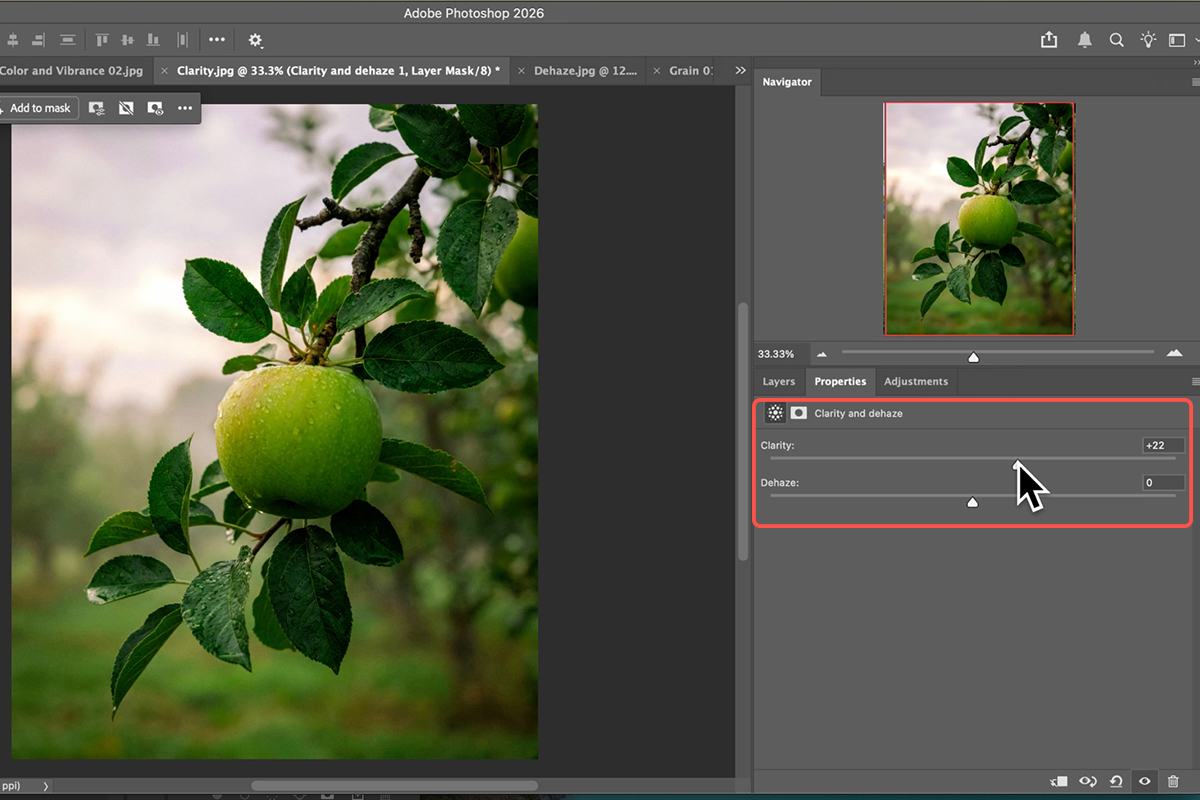The width and height of the screenshot is (1200, 800).
Task: Click the Dehaze slider handle
Action: pyautogui.click(x=972, y=502)
